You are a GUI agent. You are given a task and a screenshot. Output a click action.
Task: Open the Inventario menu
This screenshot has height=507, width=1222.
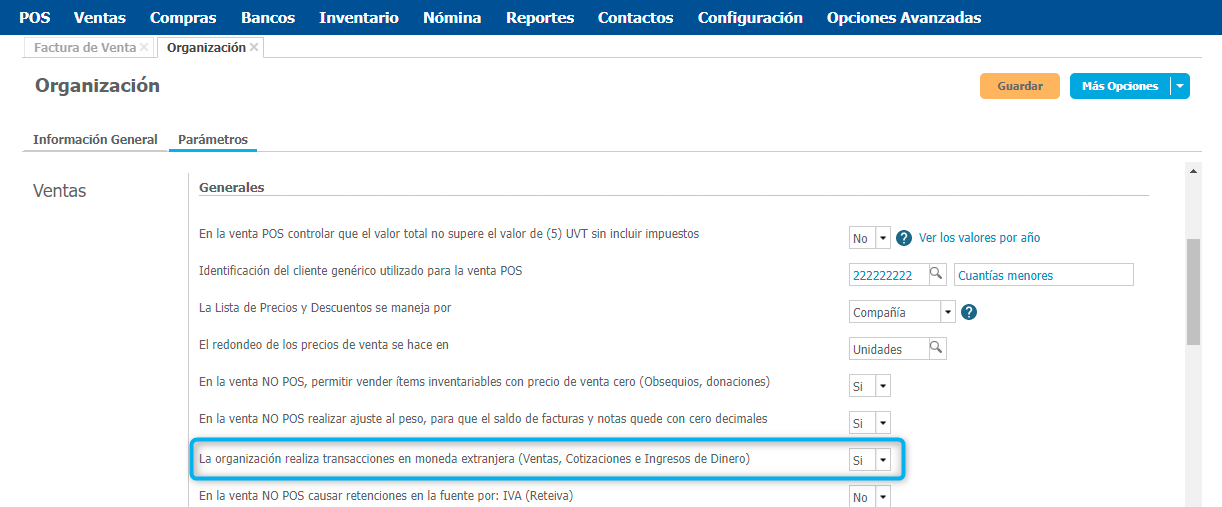[358, 17]
